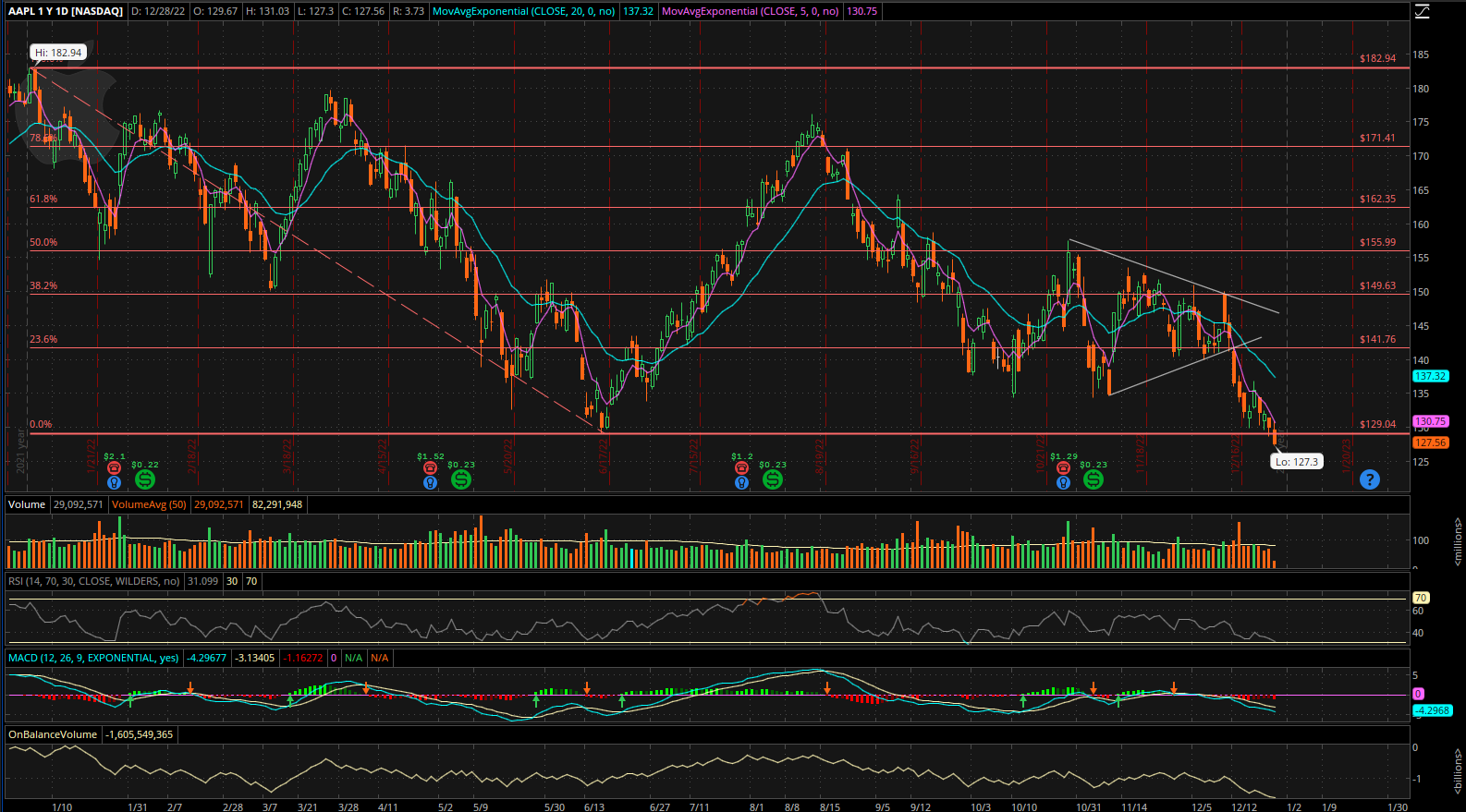Click the red earnings phone icon under $2.1
Screen dimensions: 1466x812
(114, 468)
